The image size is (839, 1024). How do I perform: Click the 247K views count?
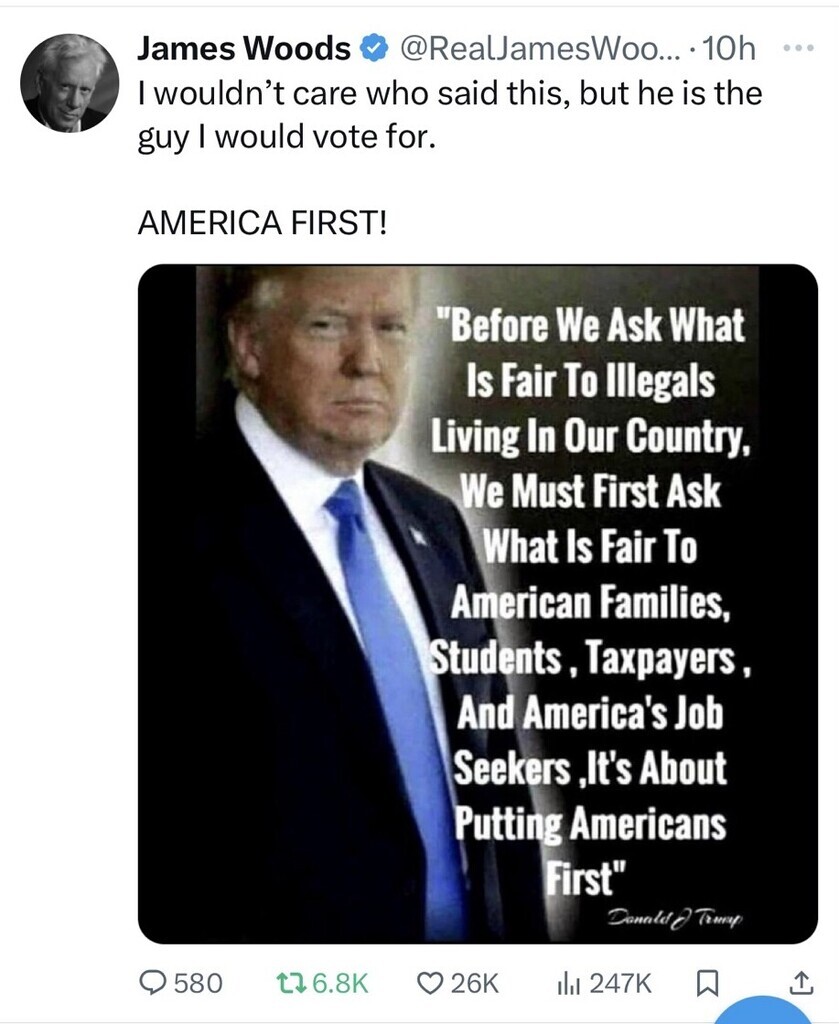coord(621,984)
